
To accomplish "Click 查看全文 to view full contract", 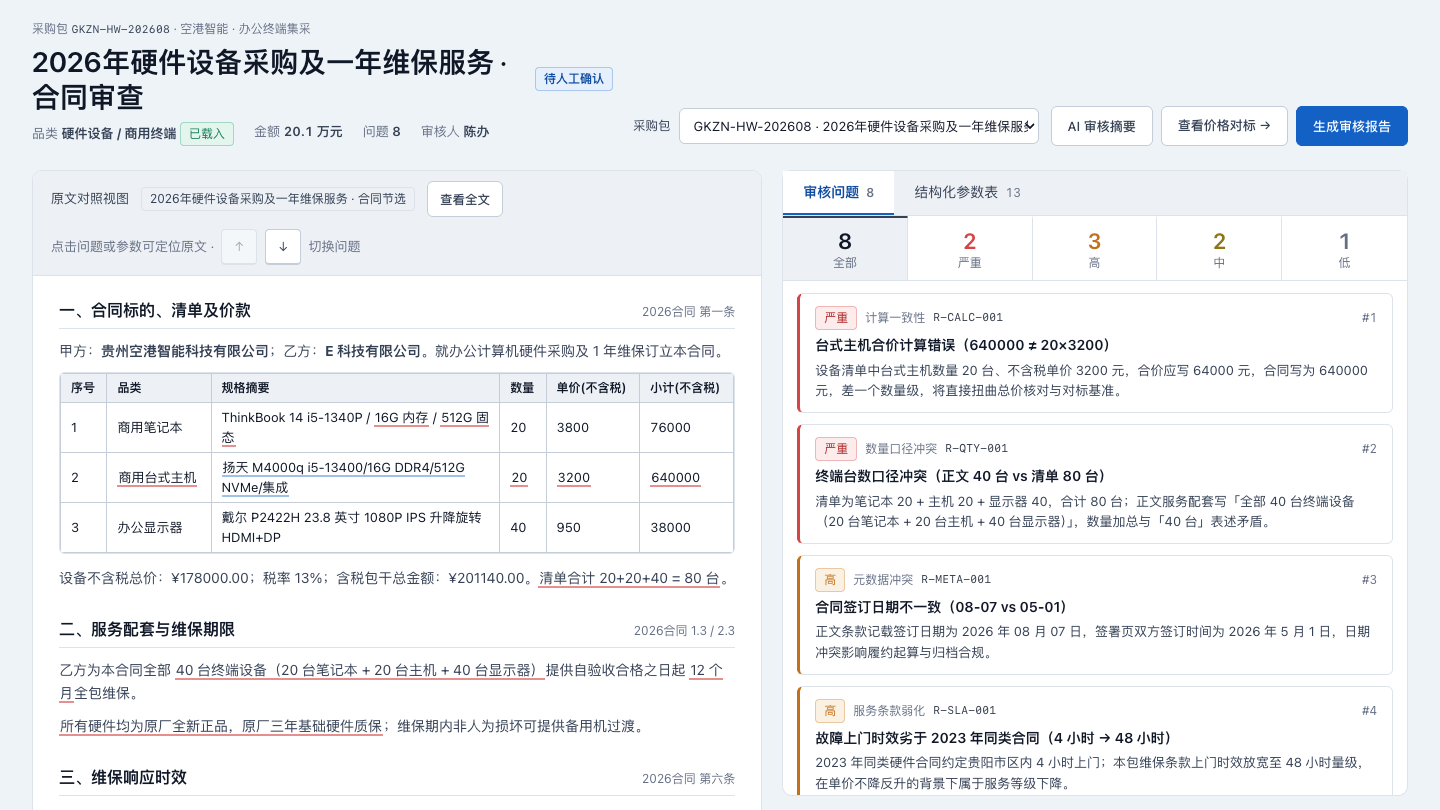I will pos(465,199).
